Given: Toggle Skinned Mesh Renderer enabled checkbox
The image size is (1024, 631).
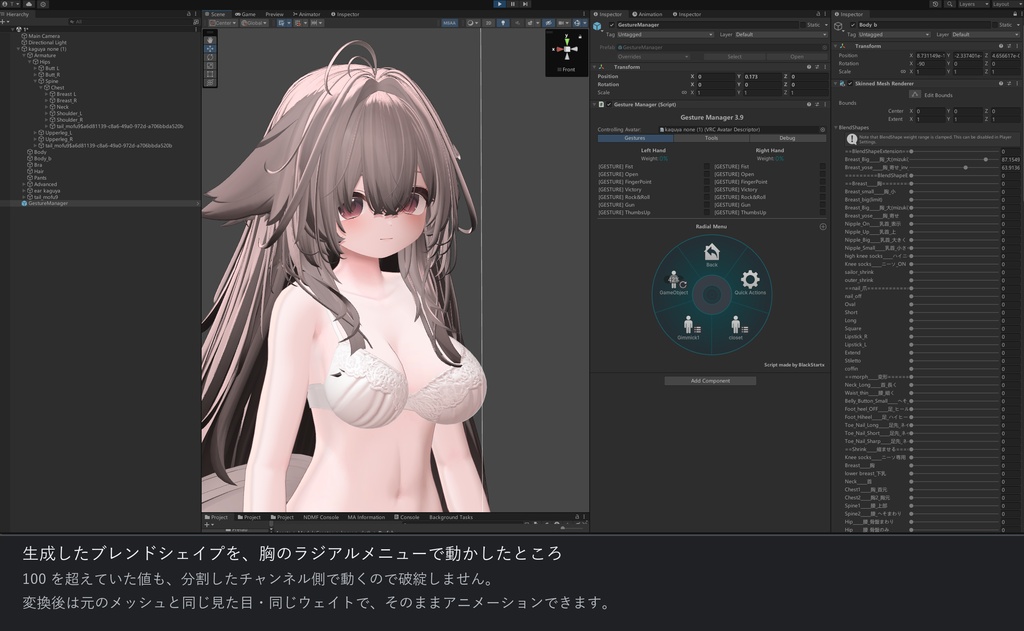Looking at the screenshot, I should click(850, 84).
